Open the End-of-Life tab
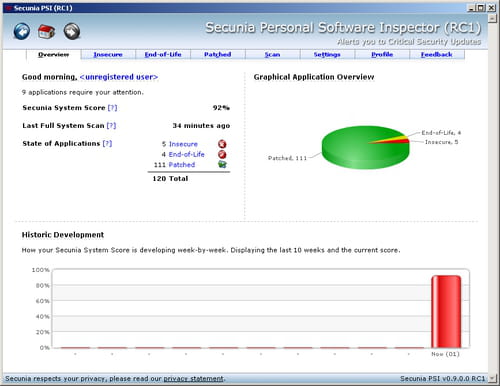The height and width of the screenshot is (386, 500). pyautogui.click(x=163, y=54)
